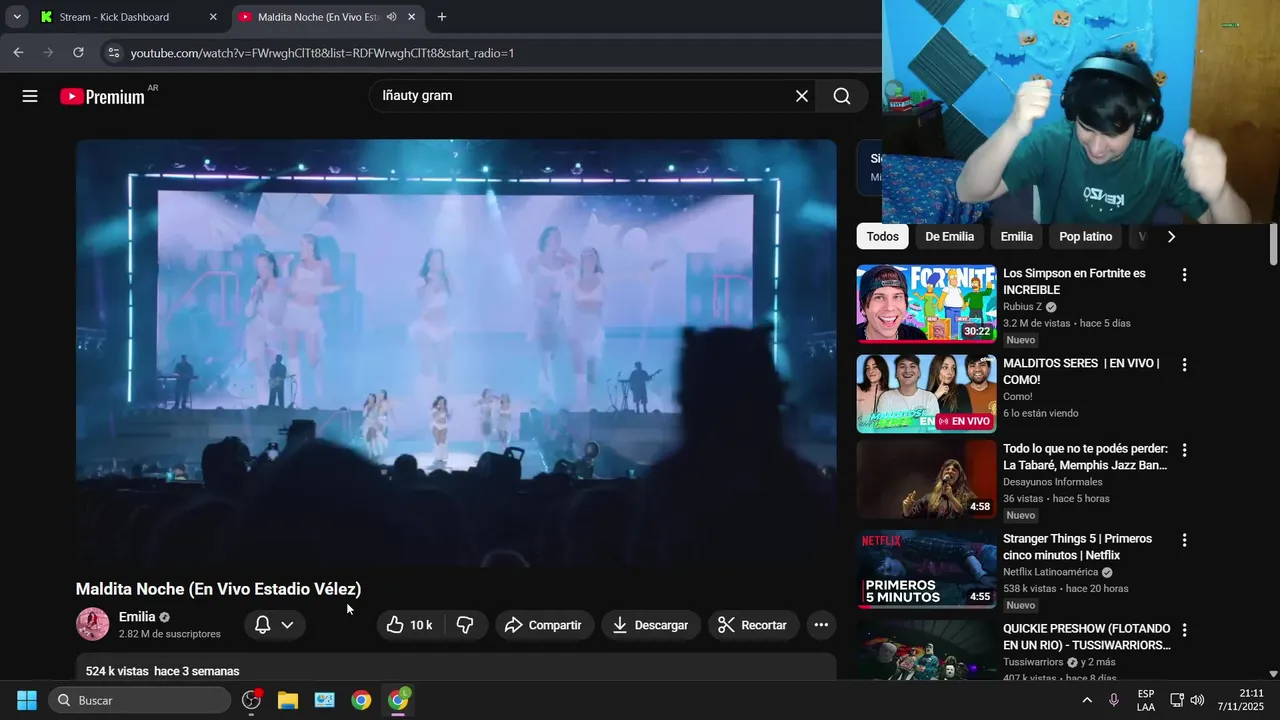Open options for Los Simpson en Fortnite video
The height and width of the screenshot is (720, 1280).
tap(1184, 274)
